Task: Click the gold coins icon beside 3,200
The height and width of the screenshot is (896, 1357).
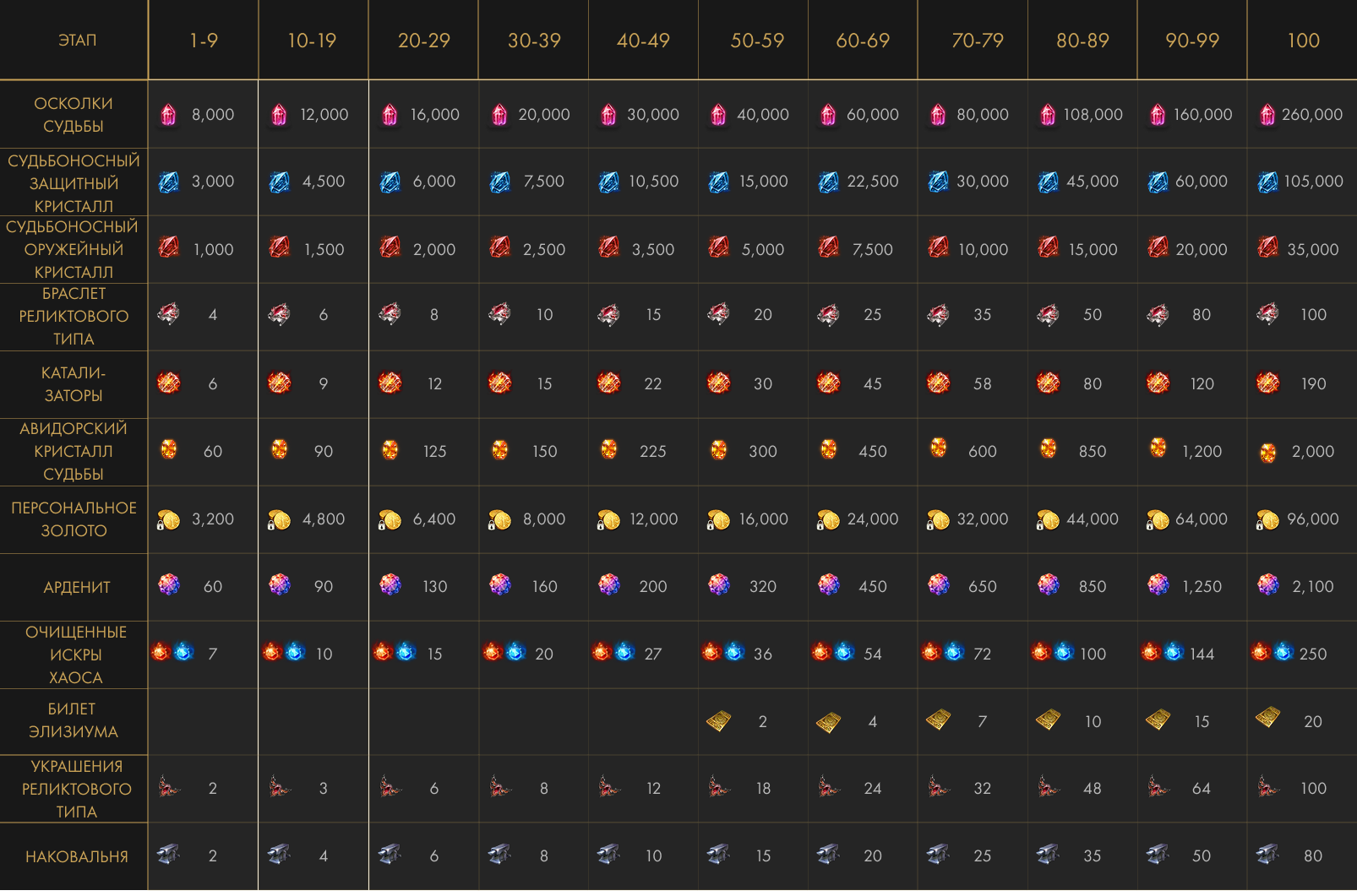Action: pyautogui.click(x=168, y=520)
